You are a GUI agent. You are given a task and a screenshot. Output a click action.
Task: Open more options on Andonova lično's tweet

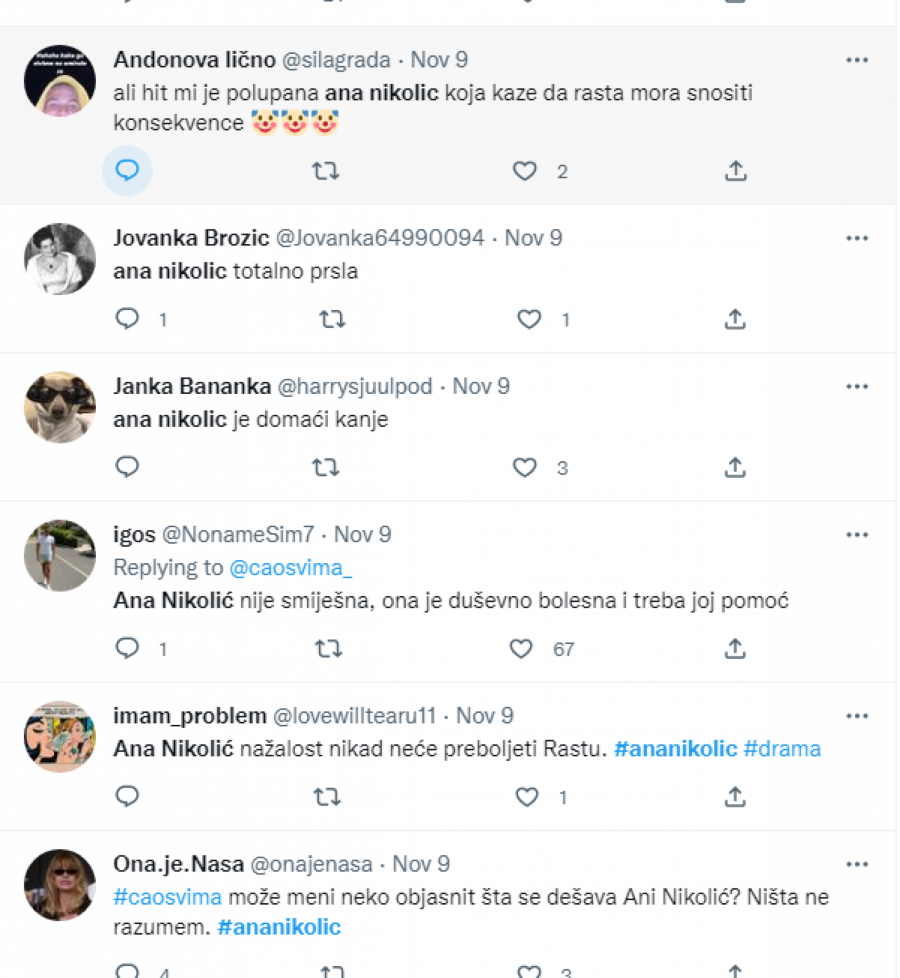857,60
